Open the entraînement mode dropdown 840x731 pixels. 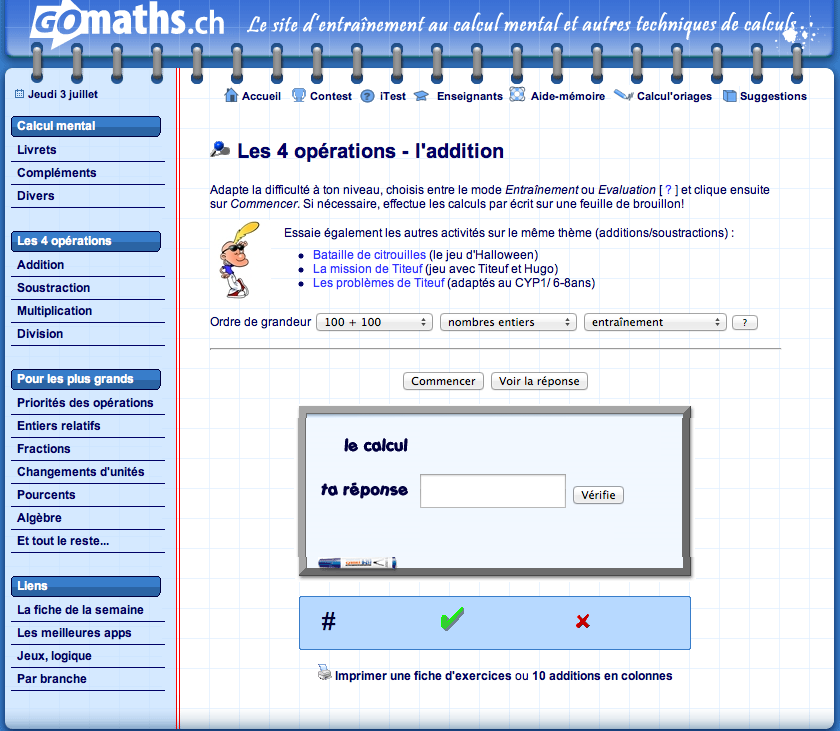coord(655,322)
